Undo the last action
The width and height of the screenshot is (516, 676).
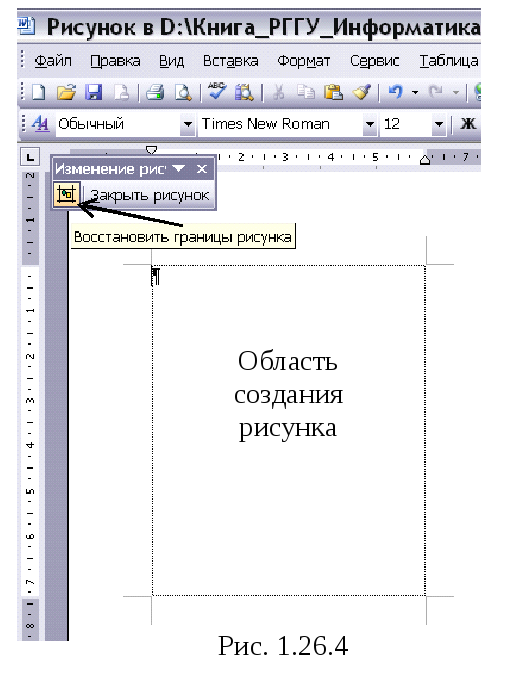pyautogui.click(x=396, y=92)
